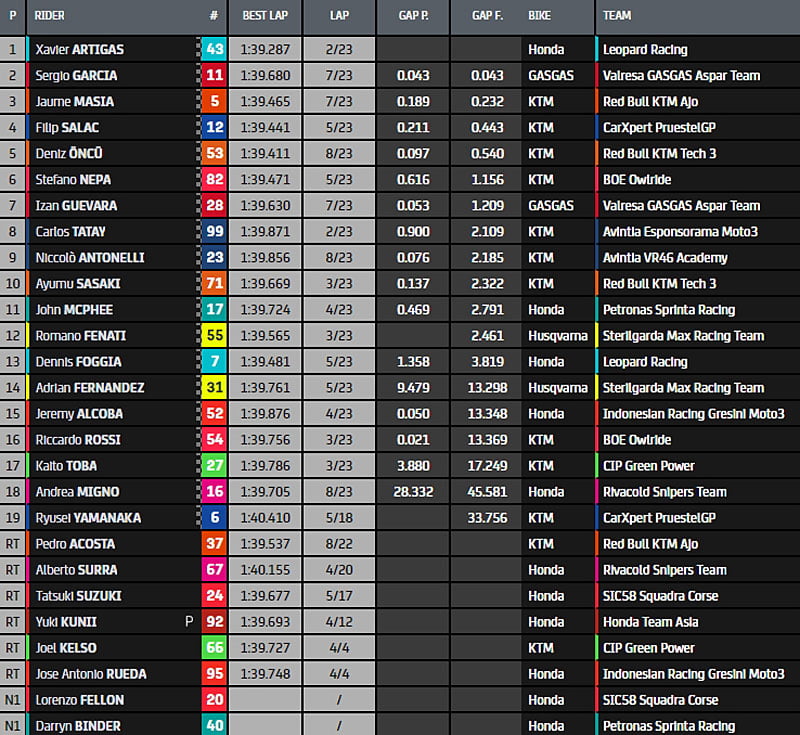Click Sergio Garcia's red number 11 badge
Screen dimensions: 800x735
pyautogui.click(x=214, y=75)
